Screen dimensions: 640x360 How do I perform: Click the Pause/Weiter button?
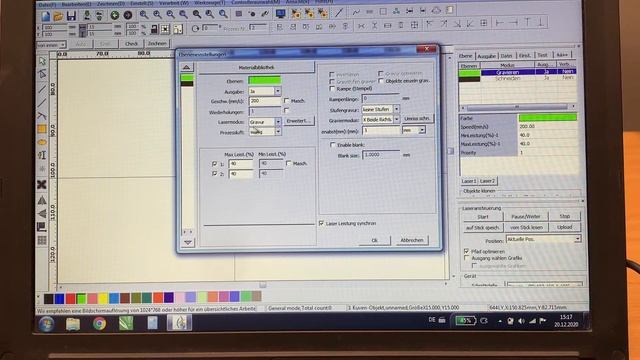pyautogui.click(x=526, y=216)
